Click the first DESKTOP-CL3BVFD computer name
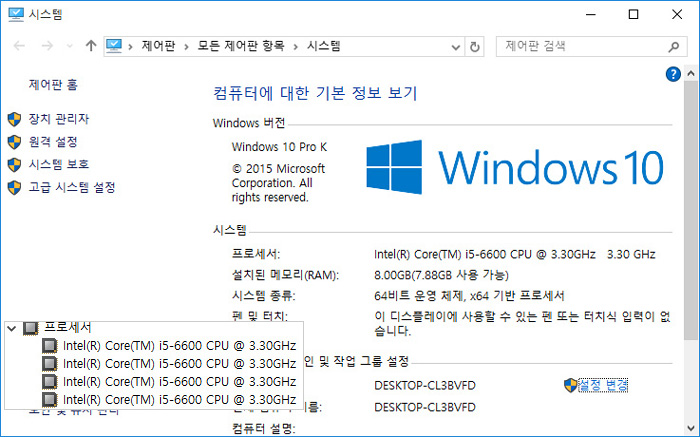The width and height of the screenshot is (700, 437). 425,385
